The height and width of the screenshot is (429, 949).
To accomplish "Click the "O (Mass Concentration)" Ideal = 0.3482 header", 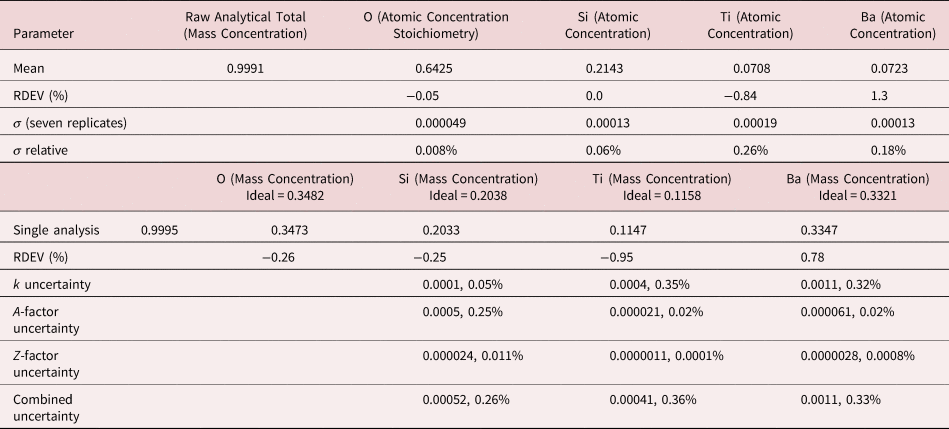I will 285,187.
